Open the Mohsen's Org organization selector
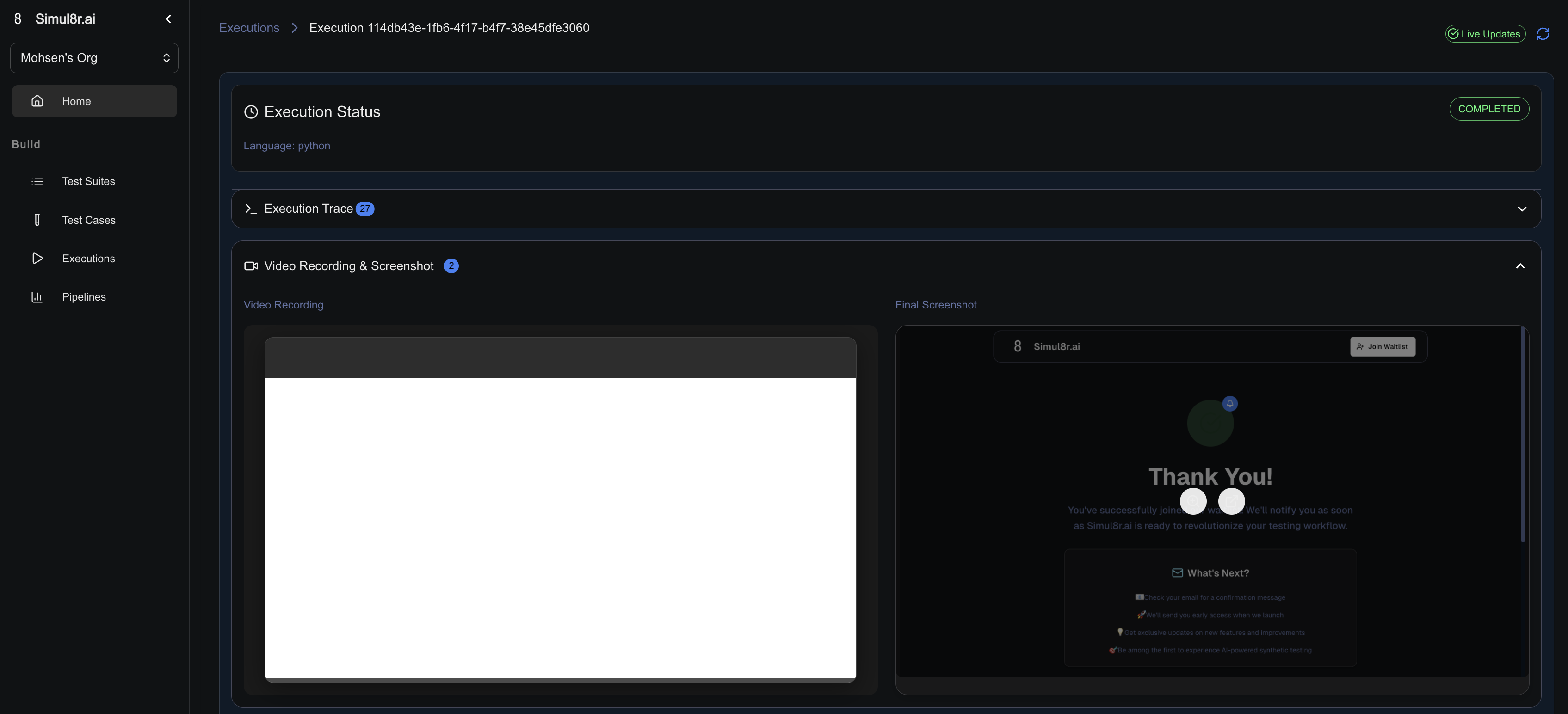Viewport: 1568px width, 714px height. [x=94, y=58]
